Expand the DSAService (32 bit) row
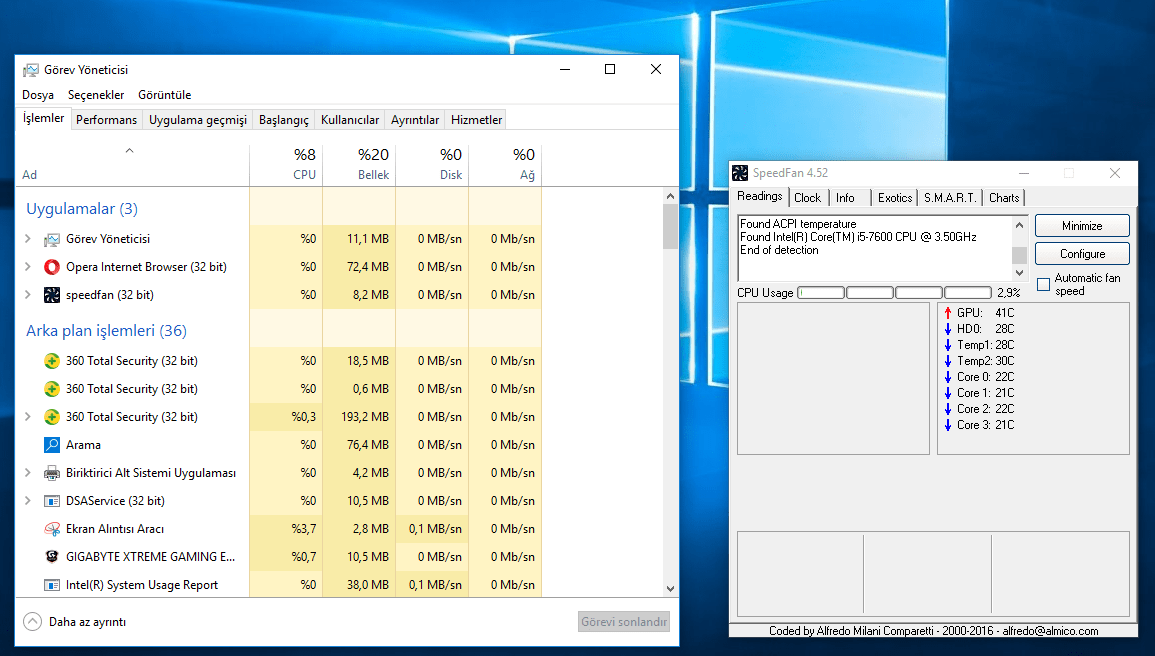 (27, 501)
